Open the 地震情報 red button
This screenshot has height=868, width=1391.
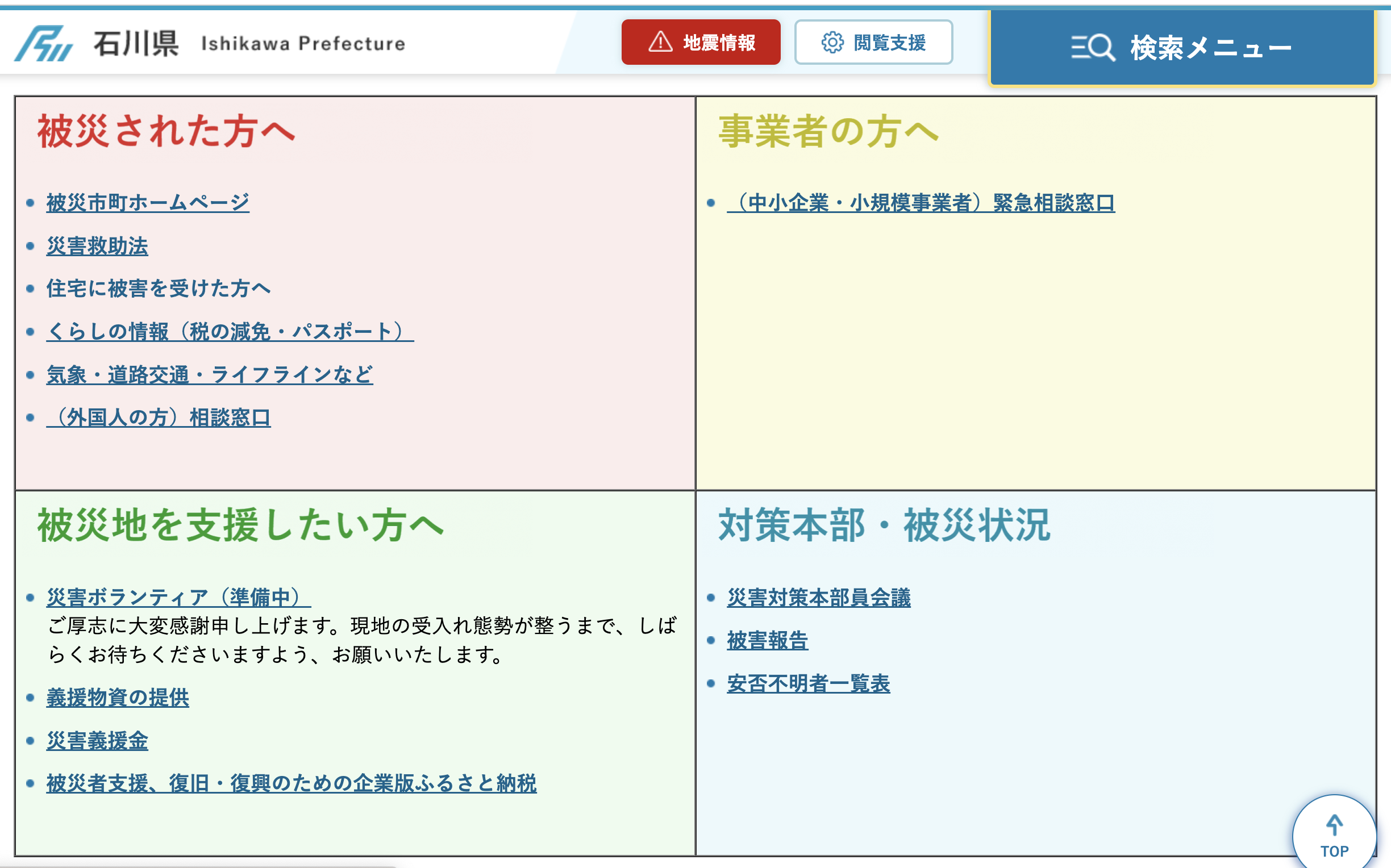coord(701,43)
